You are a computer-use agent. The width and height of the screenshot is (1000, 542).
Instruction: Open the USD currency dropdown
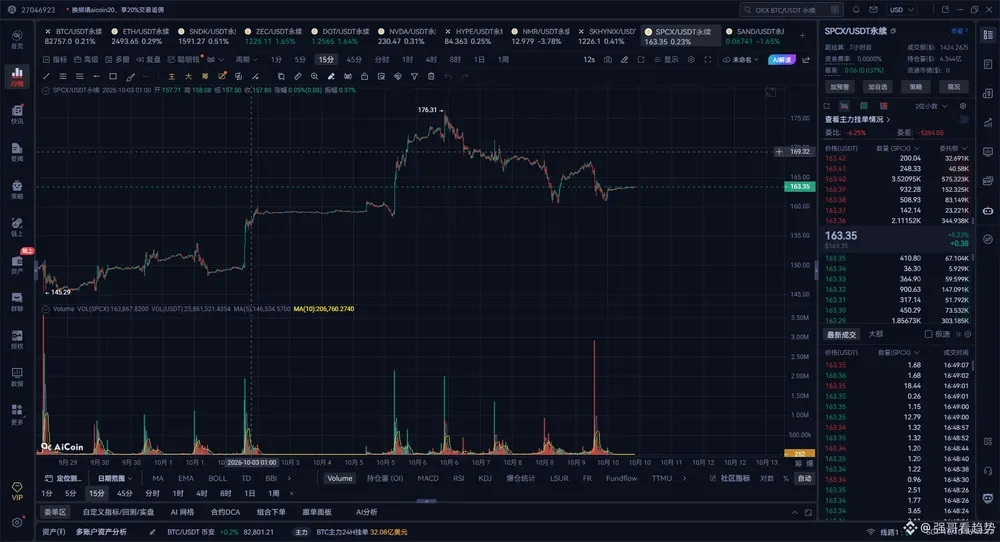click(902, 10)
